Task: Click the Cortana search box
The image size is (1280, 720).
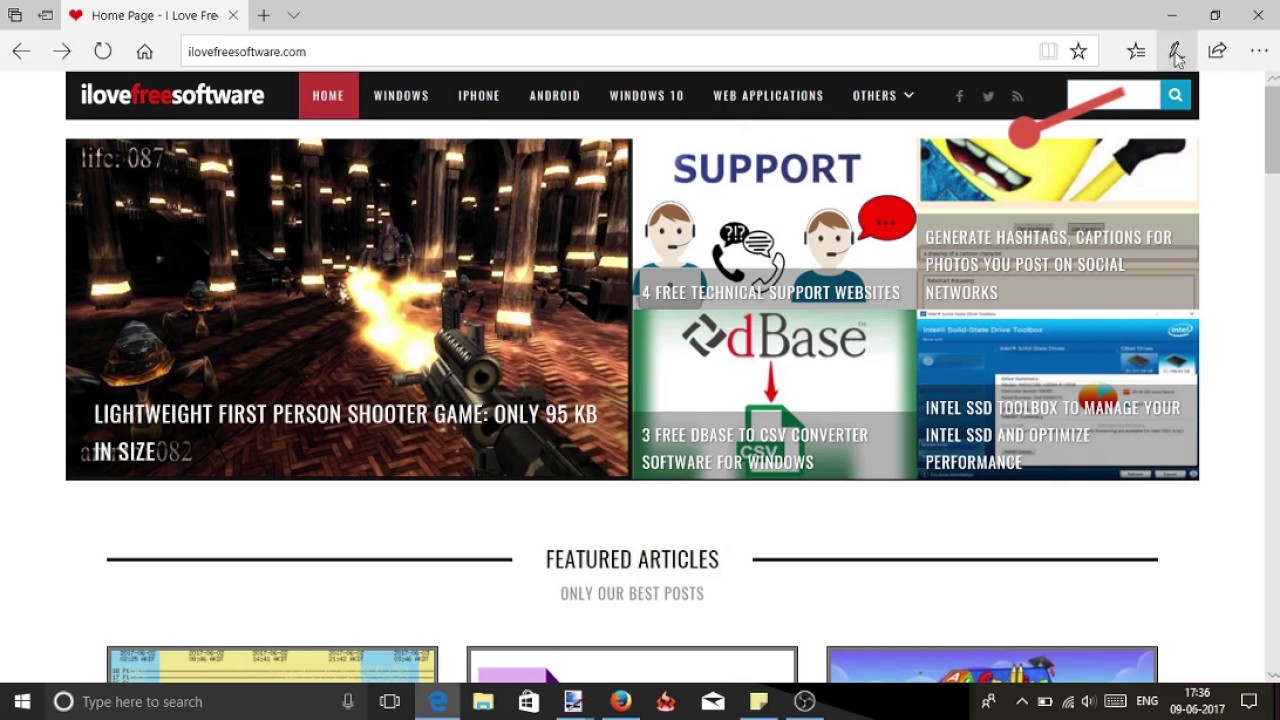Action: (205, 701)
